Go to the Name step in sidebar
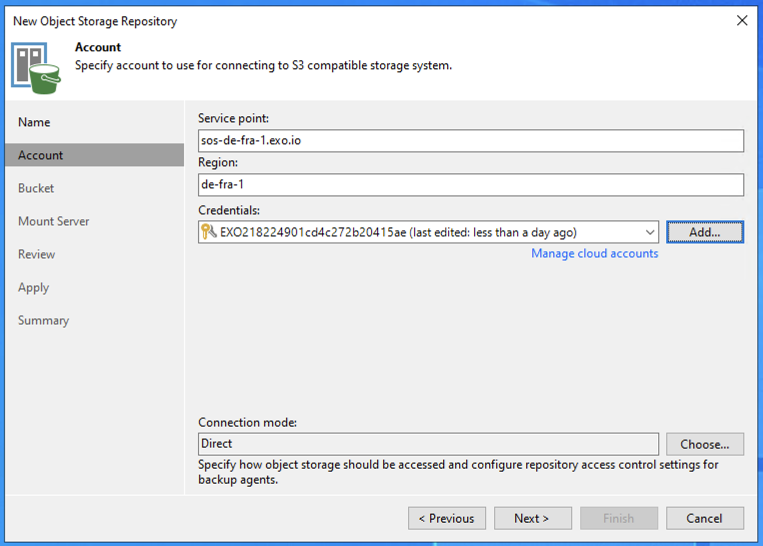 (34, 122)
